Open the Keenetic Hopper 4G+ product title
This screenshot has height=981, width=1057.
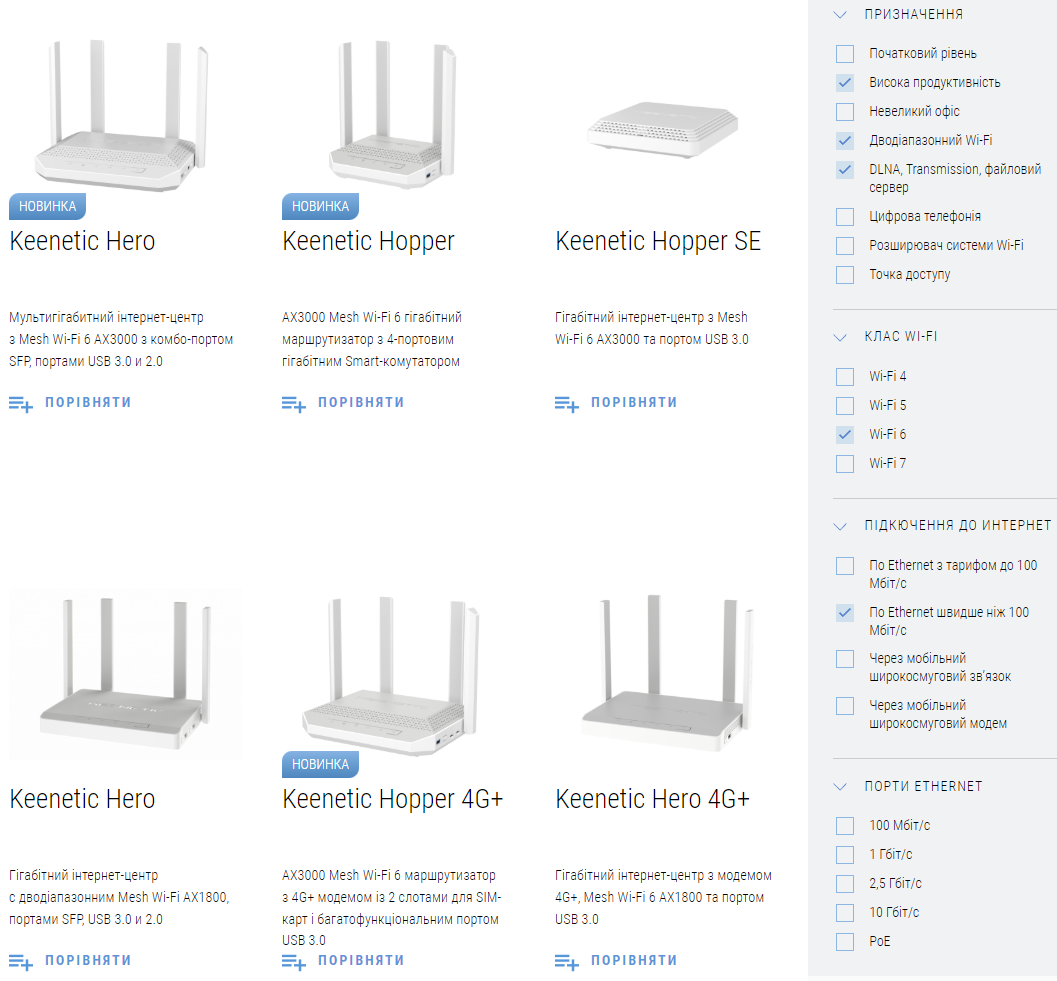pos(392,799)
